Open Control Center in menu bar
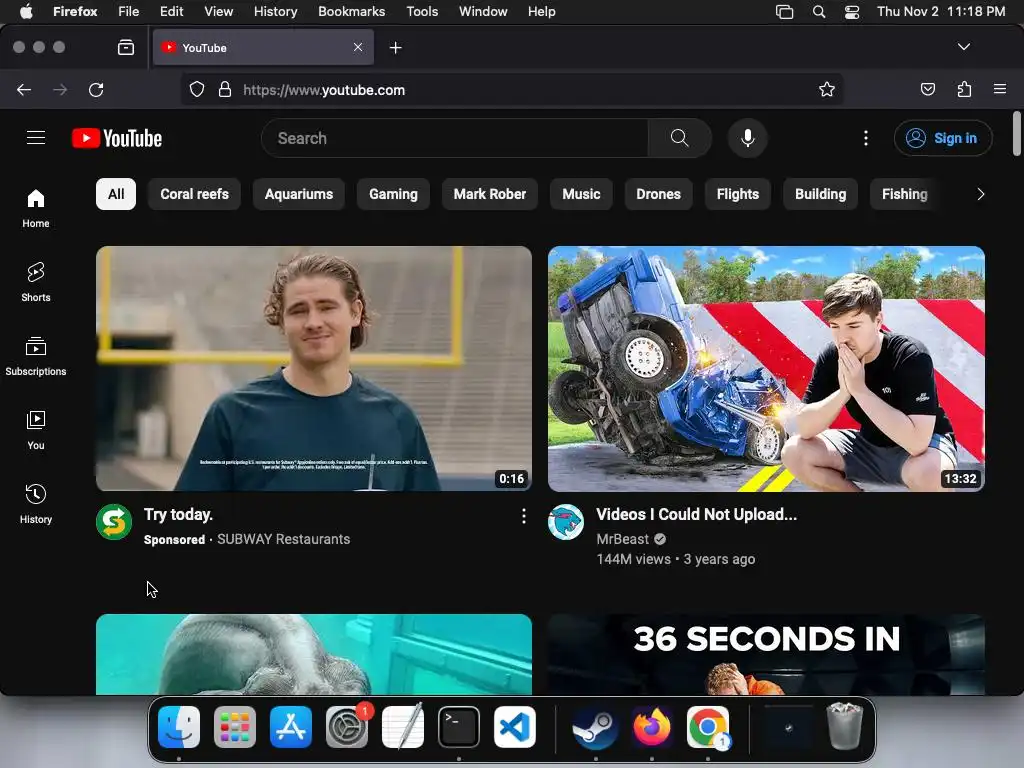The image size is (1024, 768). click(852, 11)
